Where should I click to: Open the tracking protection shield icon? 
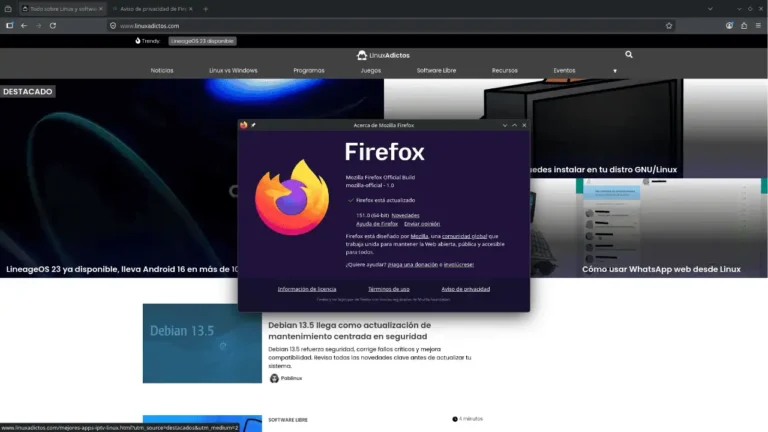113,25
